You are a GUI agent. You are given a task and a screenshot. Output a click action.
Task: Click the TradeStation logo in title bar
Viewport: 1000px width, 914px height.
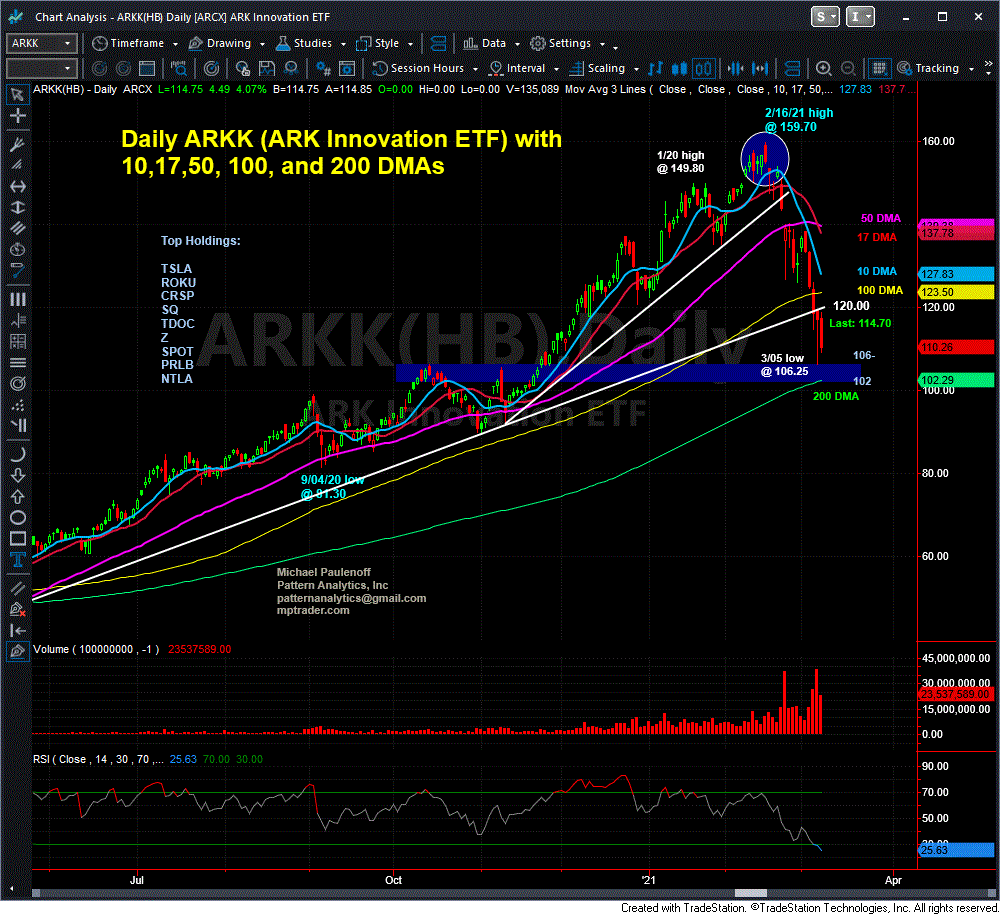pyautogui.click(x=16, y=17)
